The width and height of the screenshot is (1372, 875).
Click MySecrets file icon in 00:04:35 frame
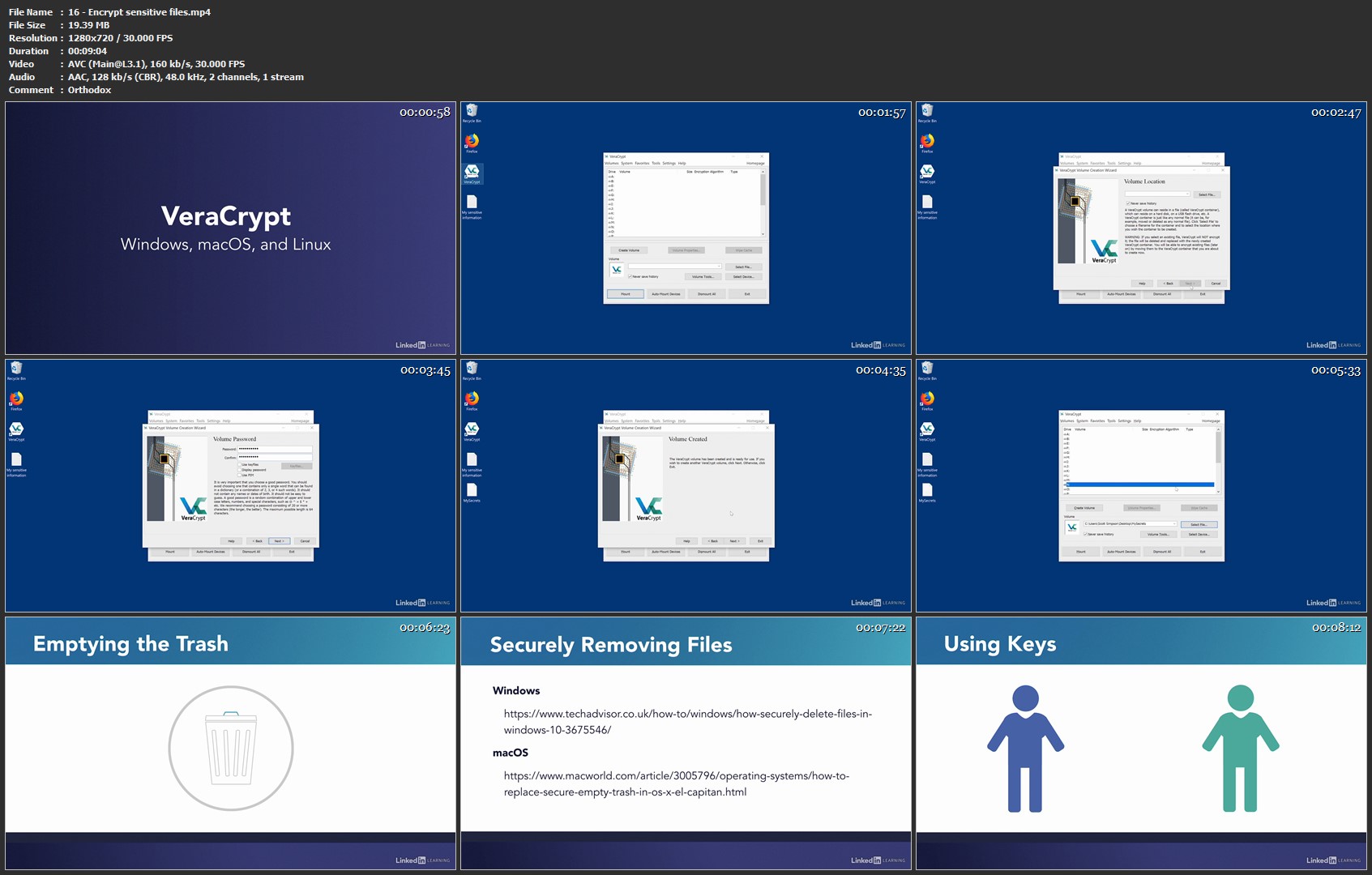click(x=472, y=489)
